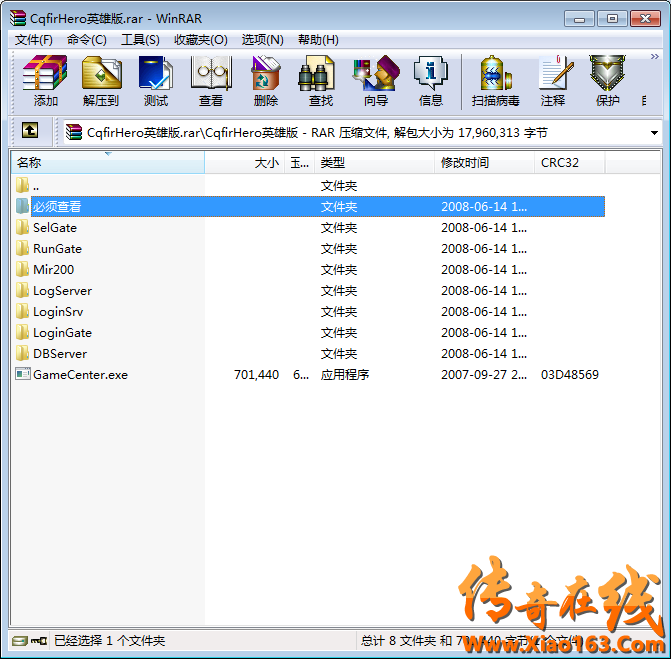Click the SelGate row 文件夹 type cell
671x659 pixels.
tap(339, 228)
